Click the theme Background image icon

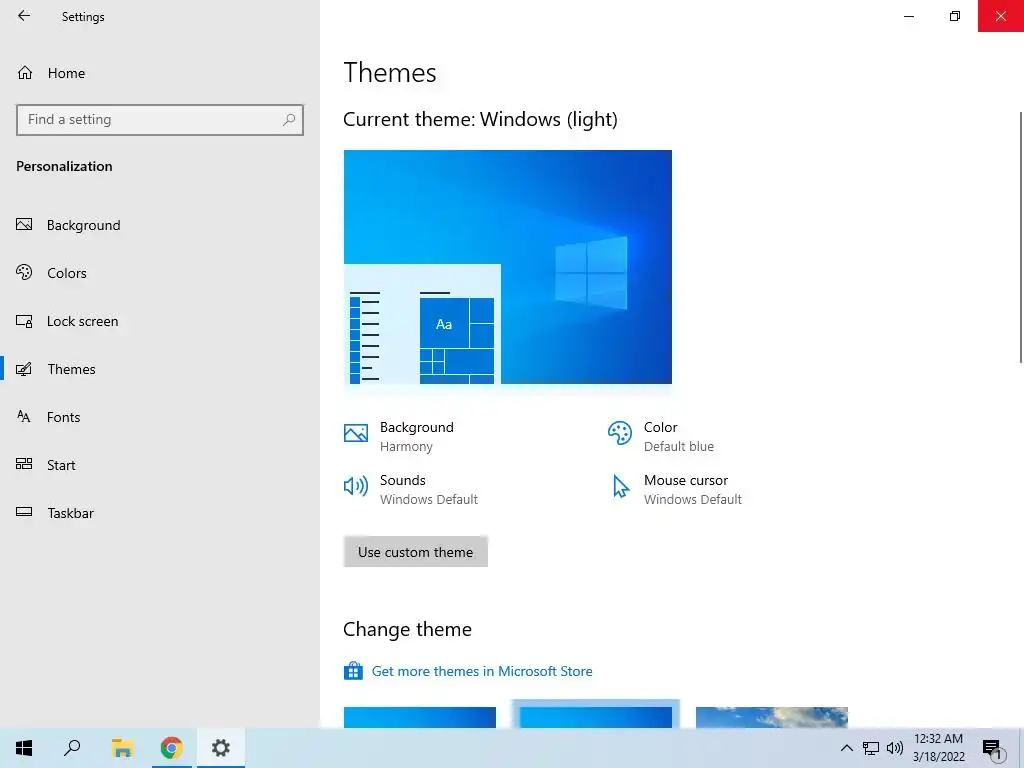[x=356, y=432]
